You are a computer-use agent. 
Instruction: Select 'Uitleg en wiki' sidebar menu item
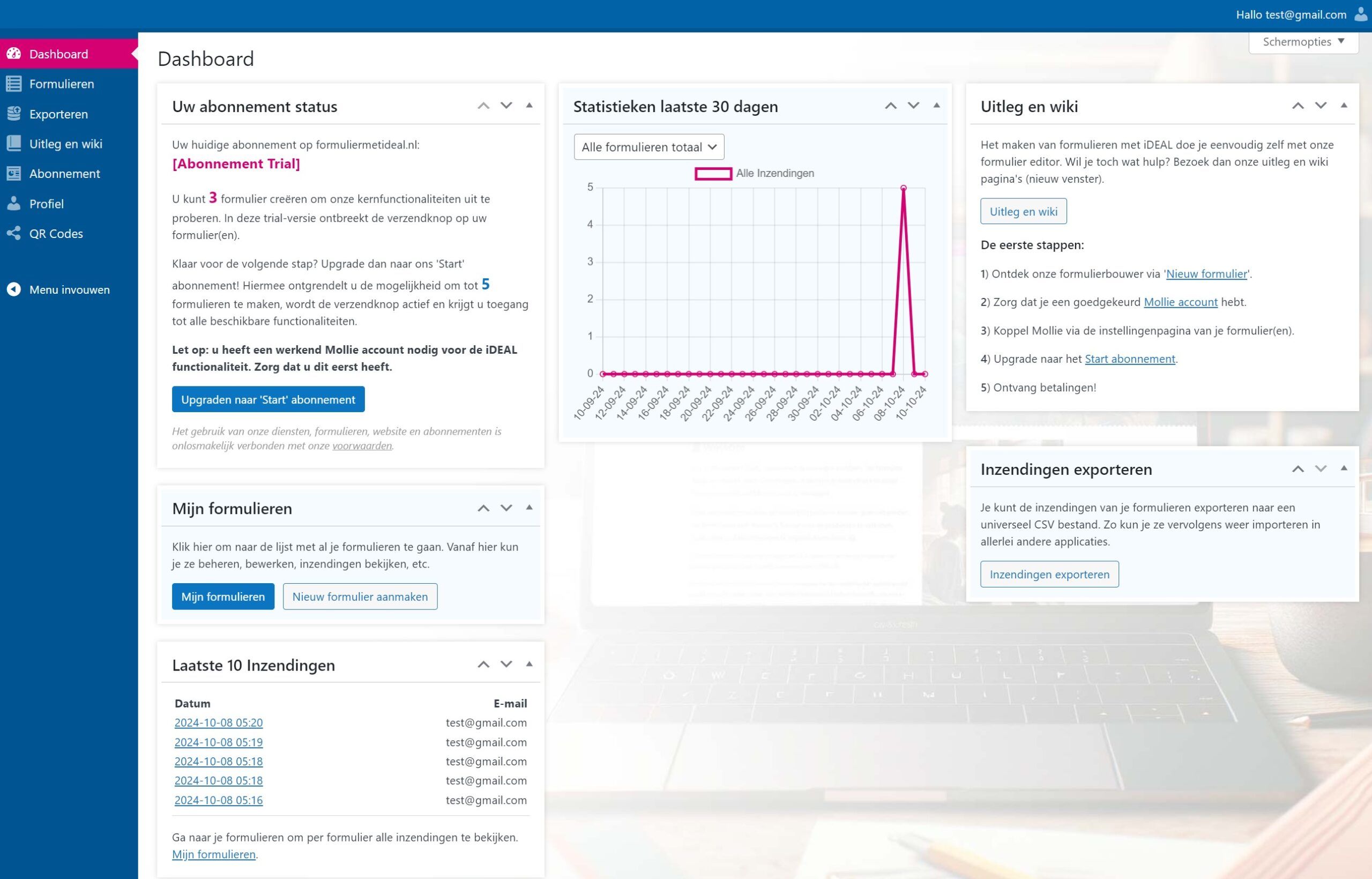[69, 143]
